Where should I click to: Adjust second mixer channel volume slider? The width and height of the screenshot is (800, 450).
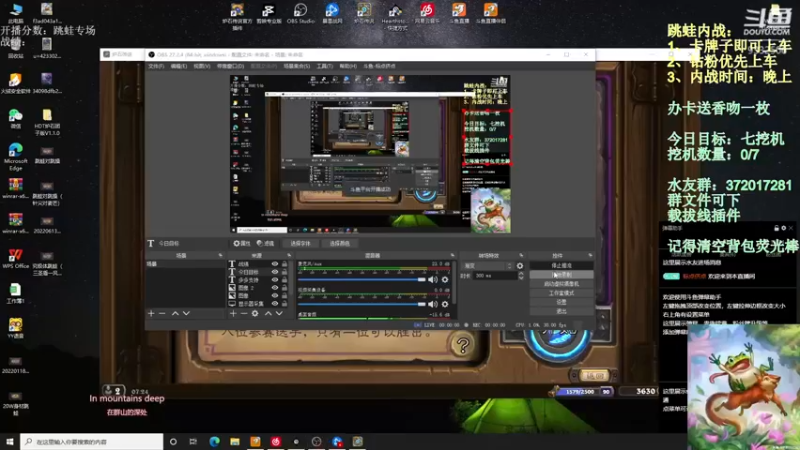coord(362,304)
